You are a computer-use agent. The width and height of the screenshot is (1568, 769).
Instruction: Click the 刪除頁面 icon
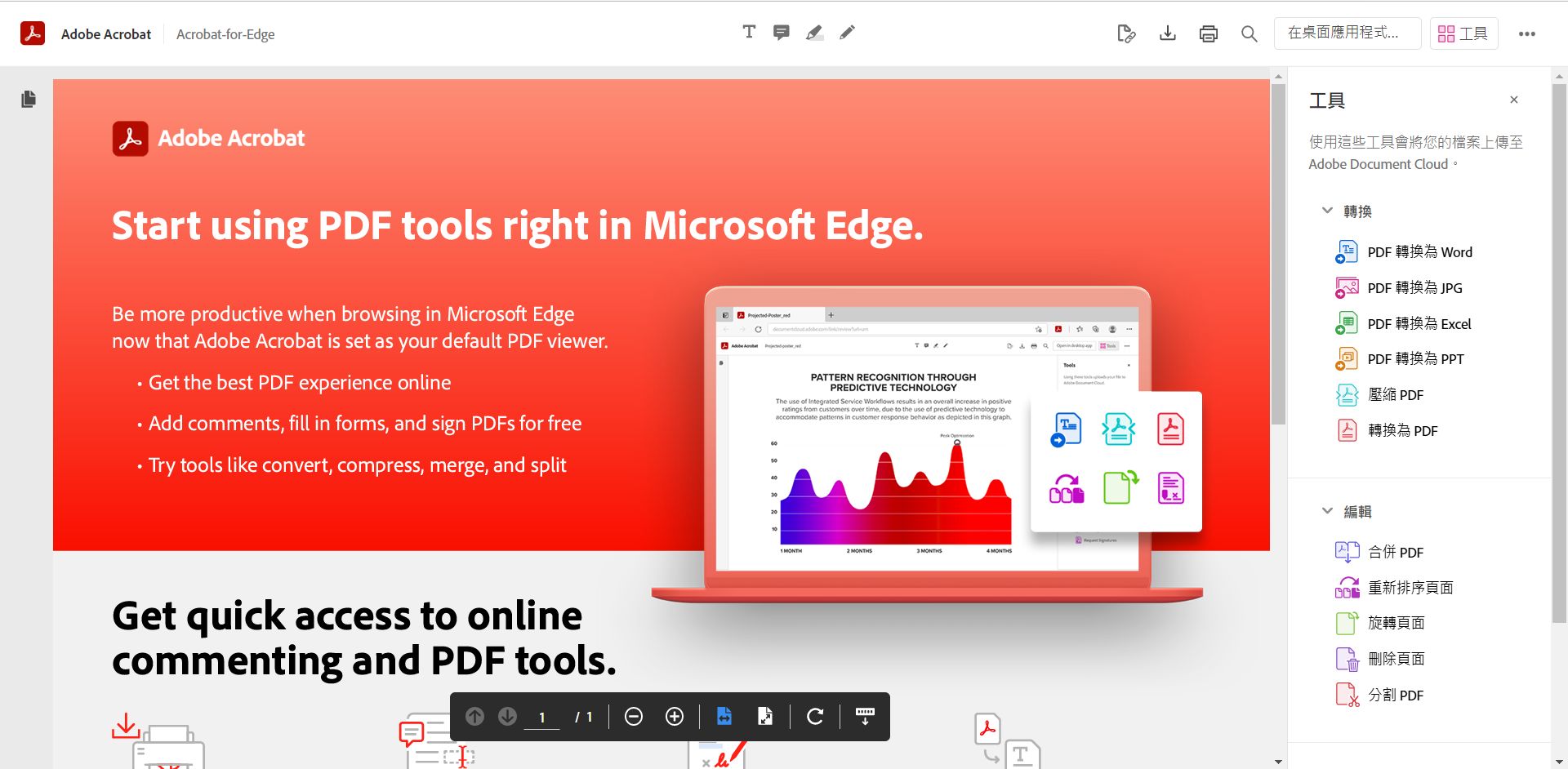pyautogui.click(x=1347, y=659)
